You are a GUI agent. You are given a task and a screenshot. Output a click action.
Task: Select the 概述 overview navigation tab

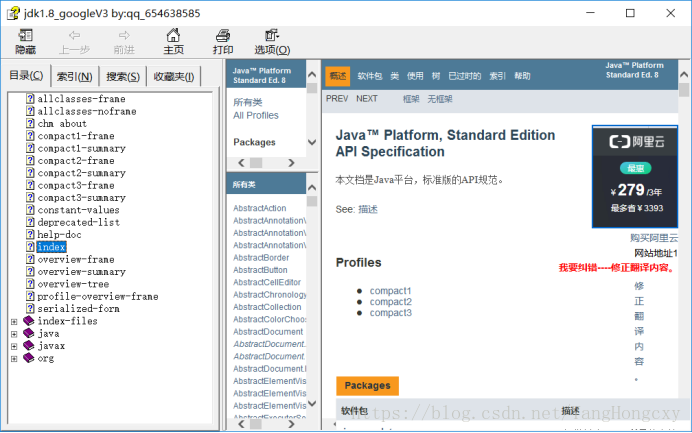point(338,76)
